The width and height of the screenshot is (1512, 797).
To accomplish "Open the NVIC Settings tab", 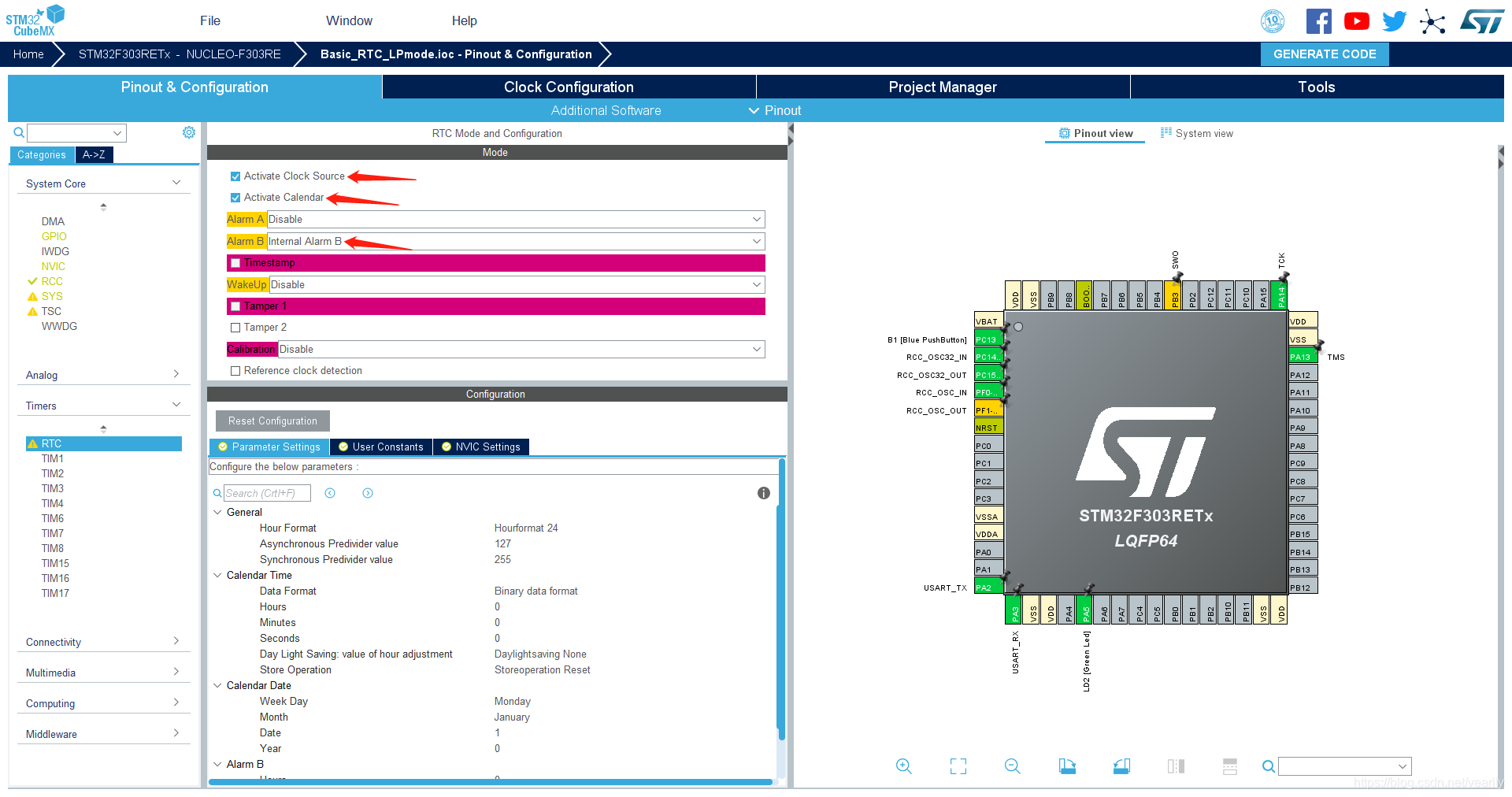I will click(x=481, y=447).
